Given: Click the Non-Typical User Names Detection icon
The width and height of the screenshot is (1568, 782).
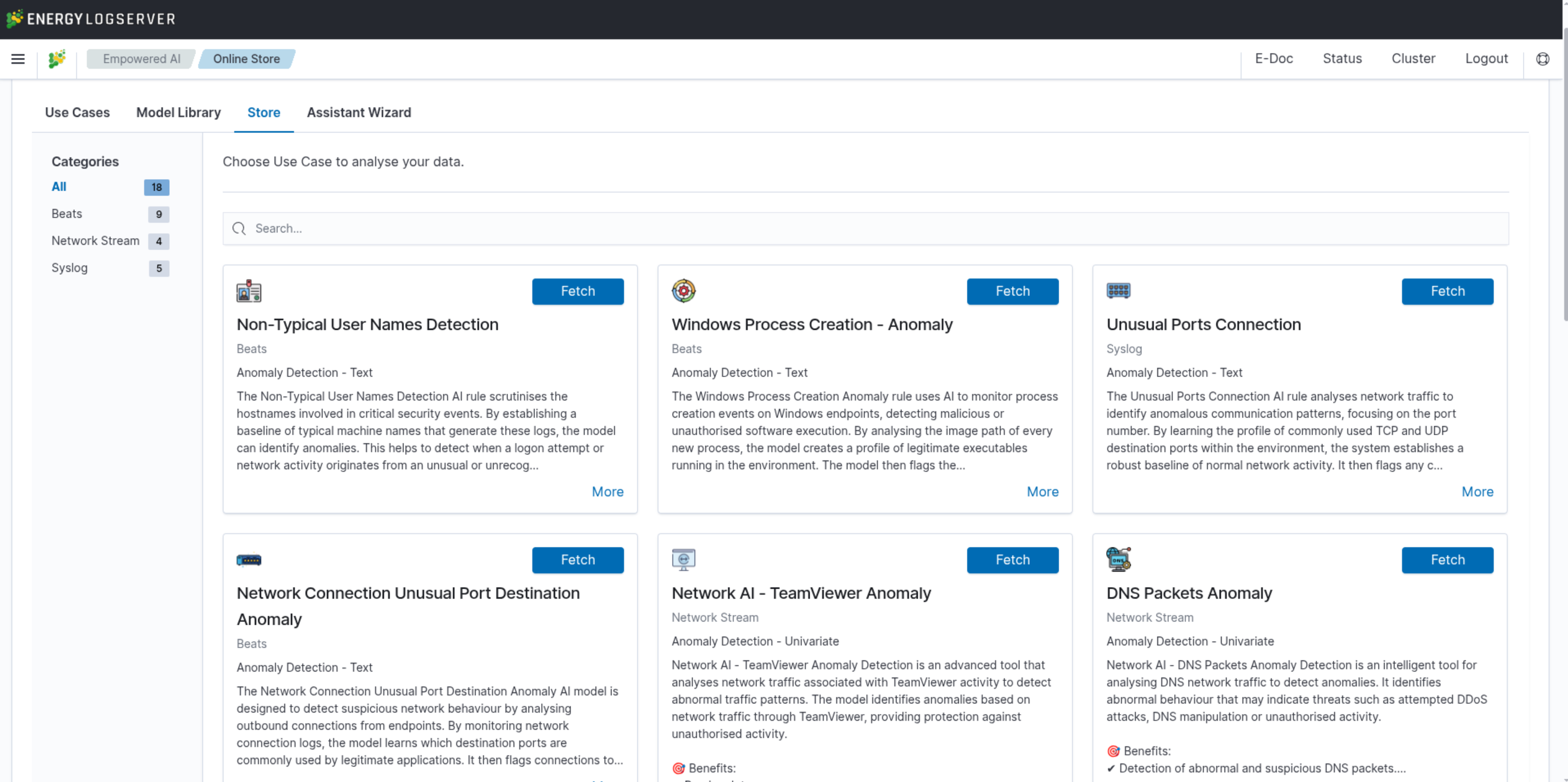Looking at the screenshot, I should pyautogui.click(x=248, y=291).
